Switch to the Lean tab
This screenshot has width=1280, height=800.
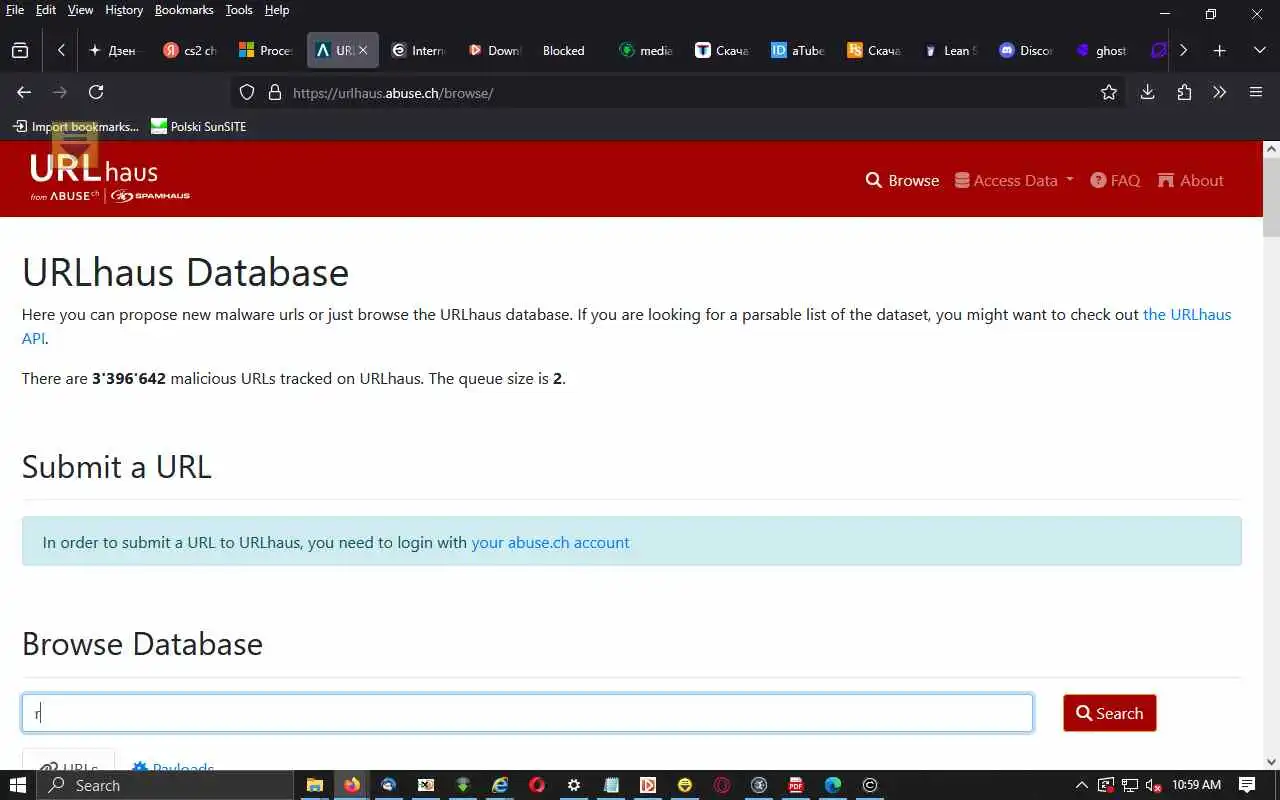coord(950,50)
